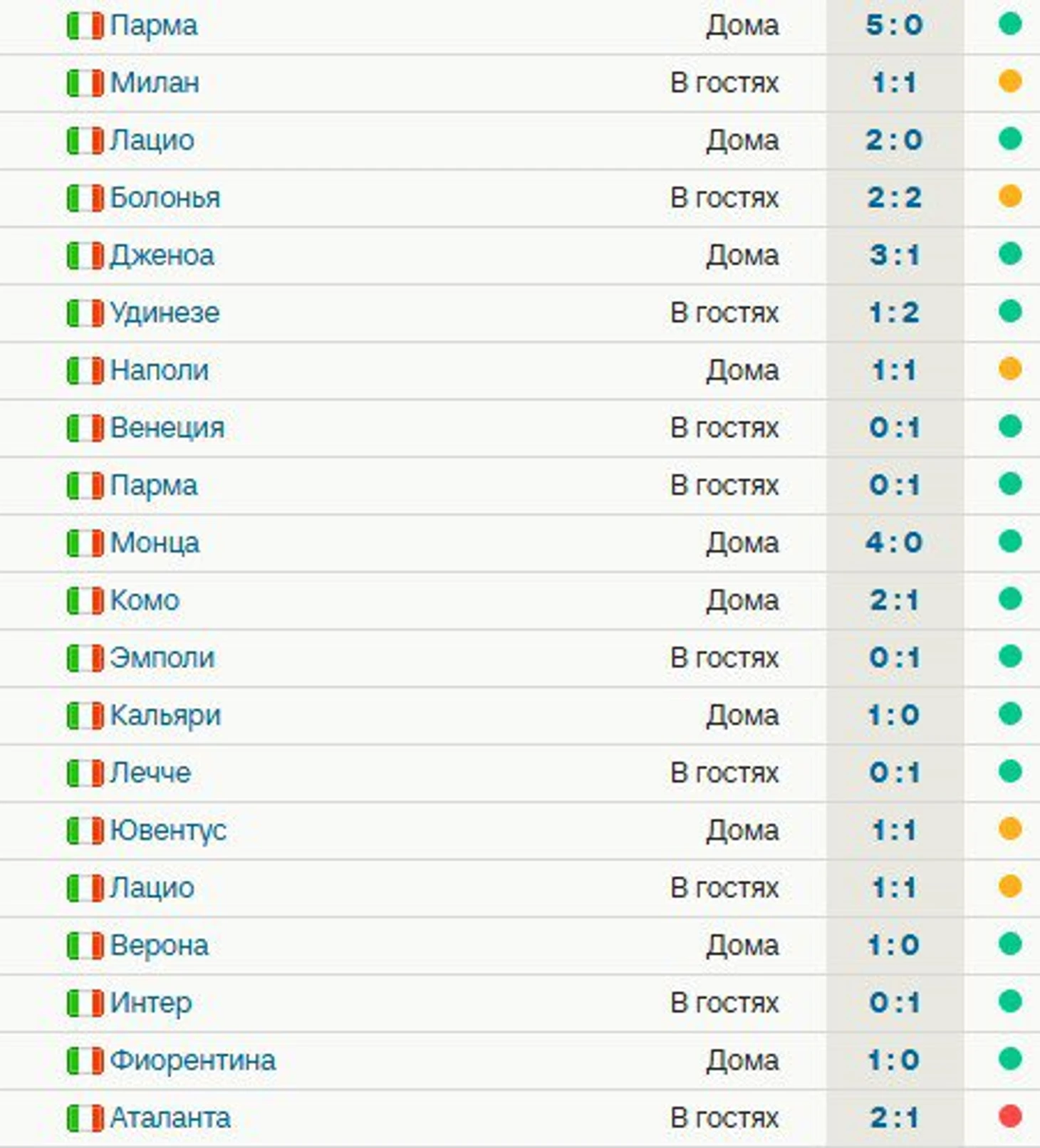Screen dimensions: 1040x1148
Task: Open the Венеция team page
Action: point(167,428)
